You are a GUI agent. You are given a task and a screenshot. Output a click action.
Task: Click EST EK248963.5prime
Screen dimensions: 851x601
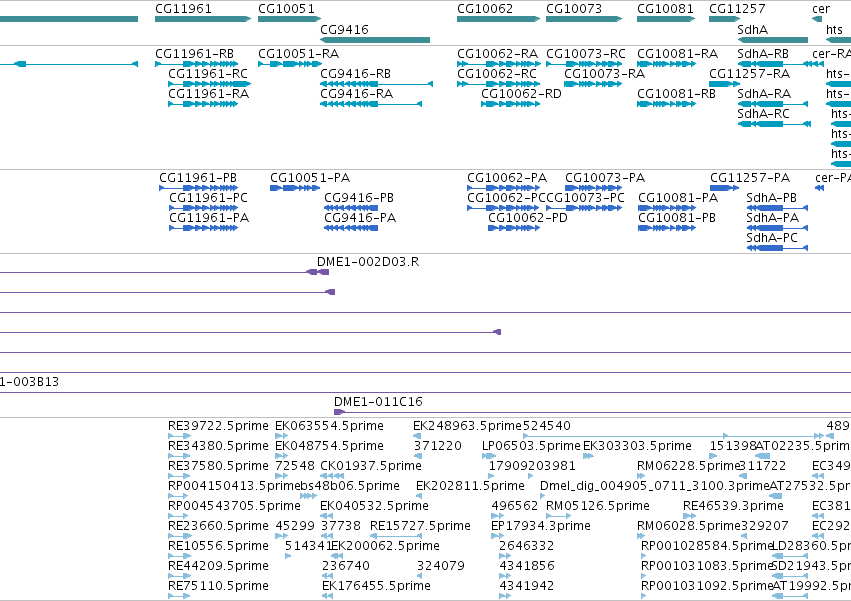417,436
